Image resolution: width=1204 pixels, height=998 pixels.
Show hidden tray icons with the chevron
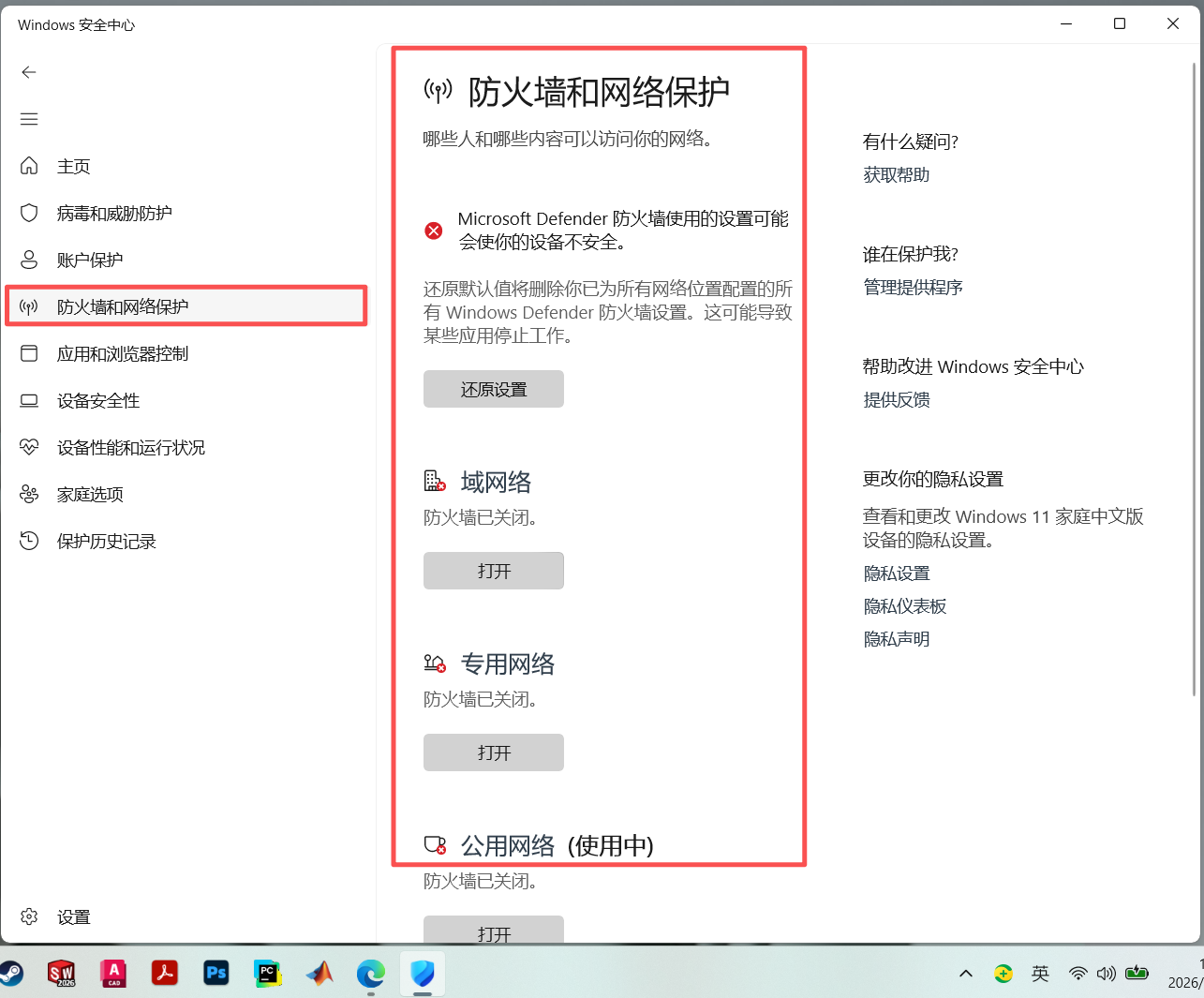click(966, 974)
